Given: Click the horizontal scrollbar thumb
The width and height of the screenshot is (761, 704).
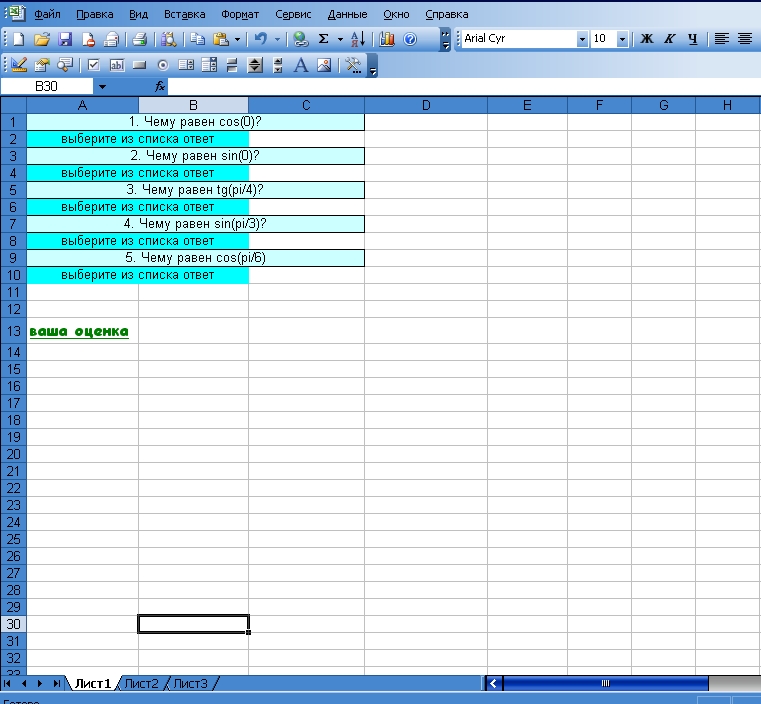Looking at the screenshot, I should point(605,684).
